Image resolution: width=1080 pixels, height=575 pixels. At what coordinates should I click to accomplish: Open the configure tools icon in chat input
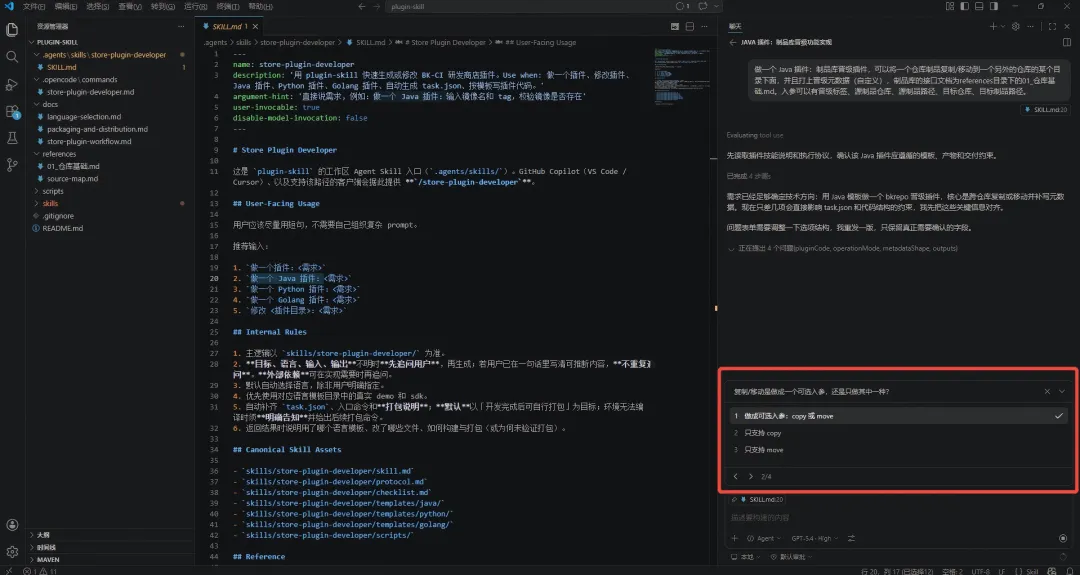click(851, 539)
